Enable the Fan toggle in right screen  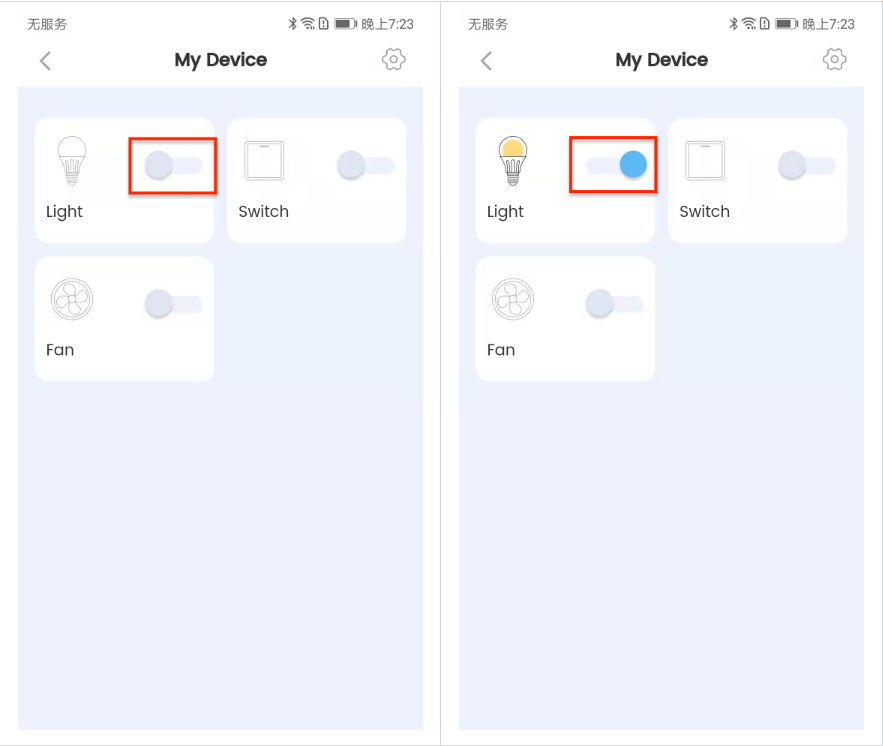click(x=614, y=304)
